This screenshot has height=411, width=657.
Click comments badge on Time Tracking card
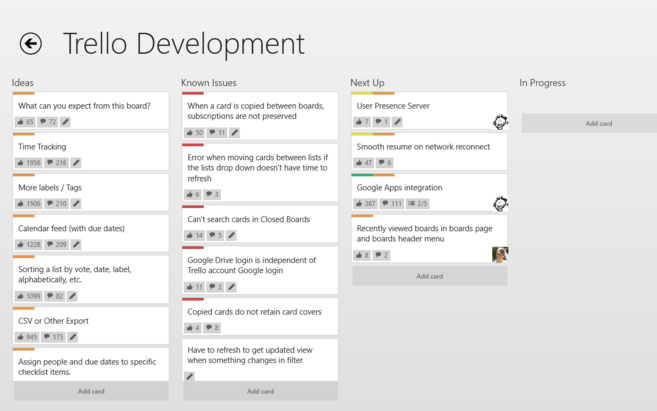tap(57, 163)
